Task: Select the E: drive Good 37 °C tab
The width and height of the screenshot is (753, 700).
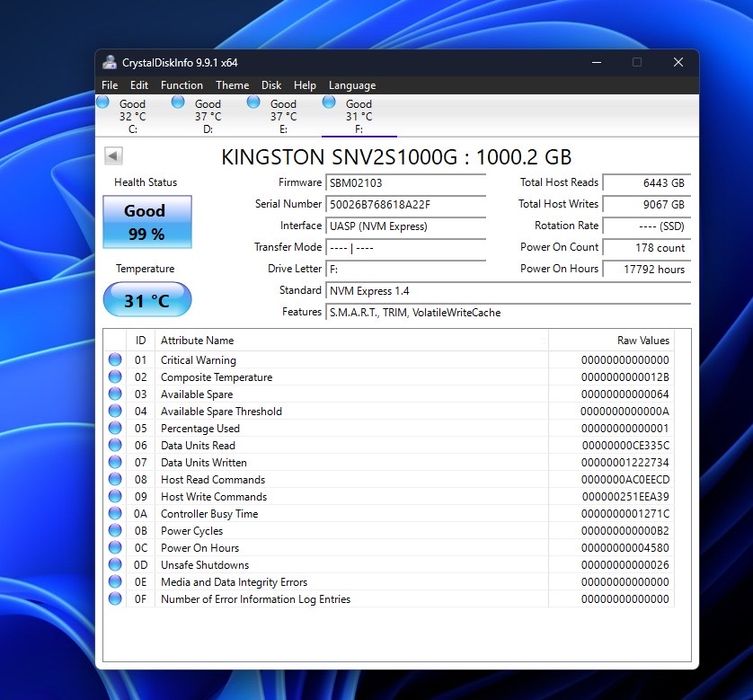Action: coord(283,116)
